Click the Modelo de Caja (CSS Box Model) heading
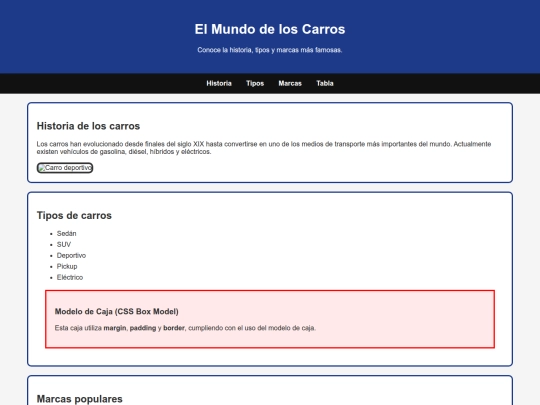540x405 pixels. 116,312
